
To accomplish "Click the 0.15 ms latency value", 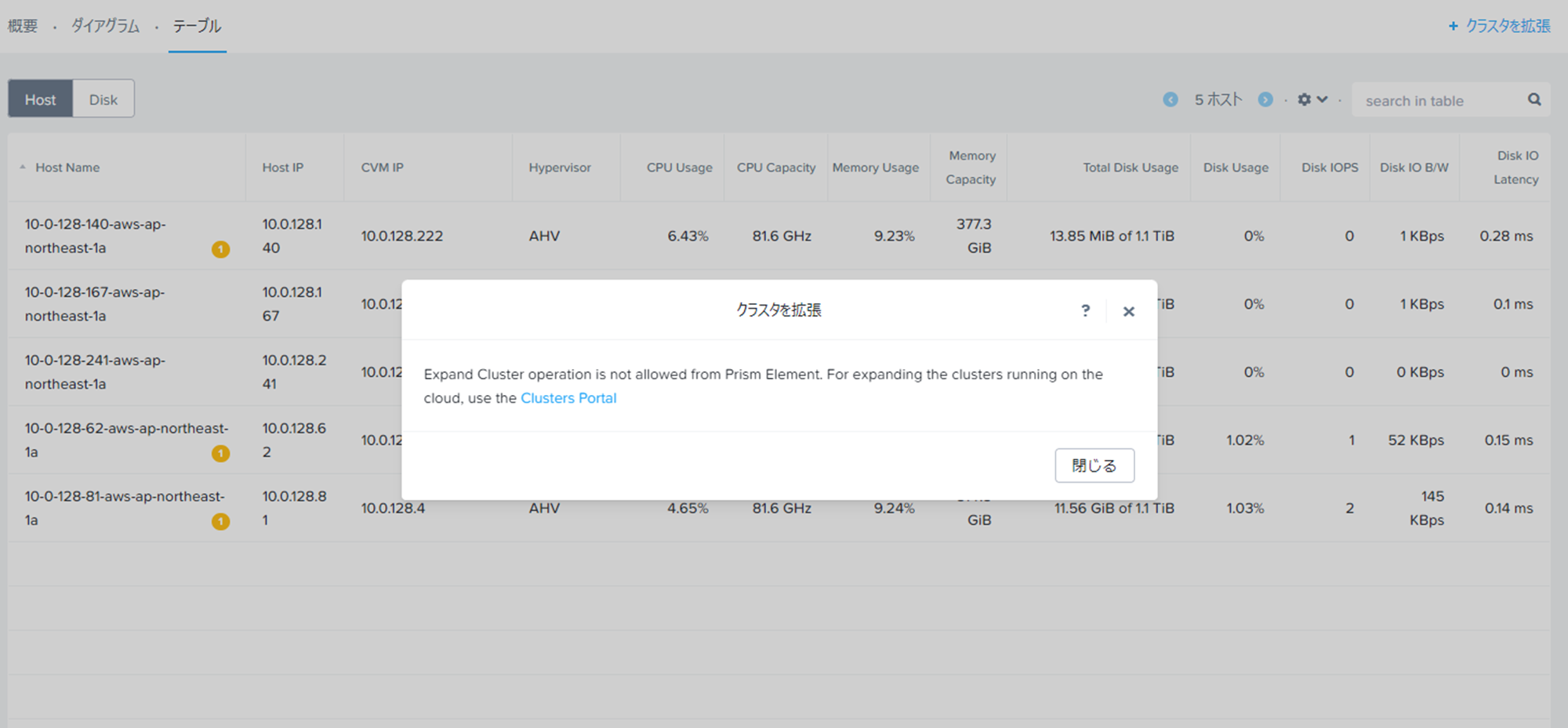I will point(1508,440).
